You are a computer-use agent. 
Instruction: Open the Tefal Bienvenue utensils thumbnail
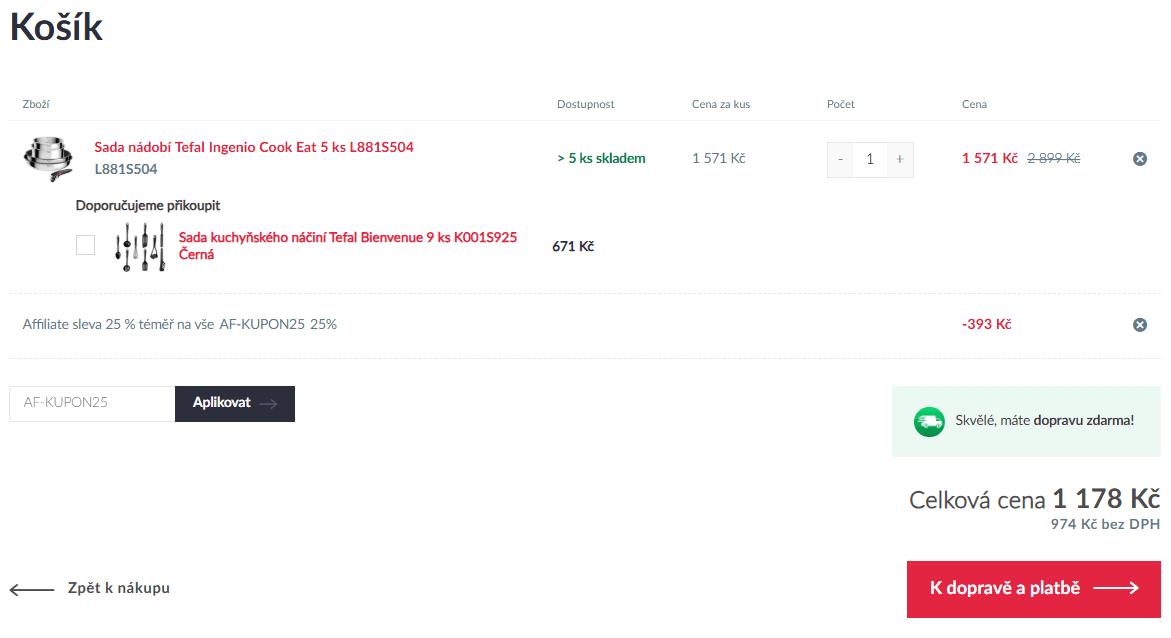pos(140,247)
